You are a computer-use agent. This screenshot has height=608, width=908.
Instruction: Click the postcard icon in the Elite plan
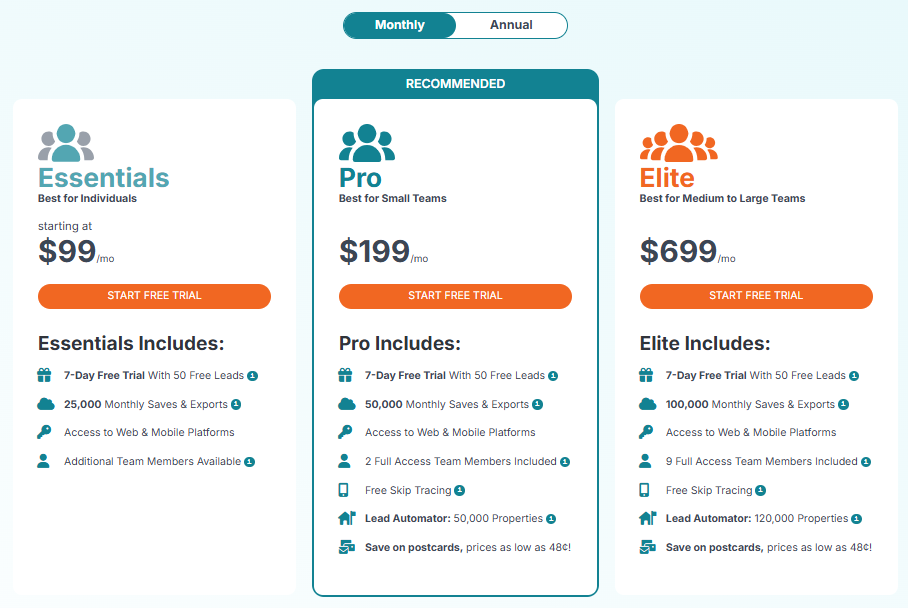pos(648,547)
